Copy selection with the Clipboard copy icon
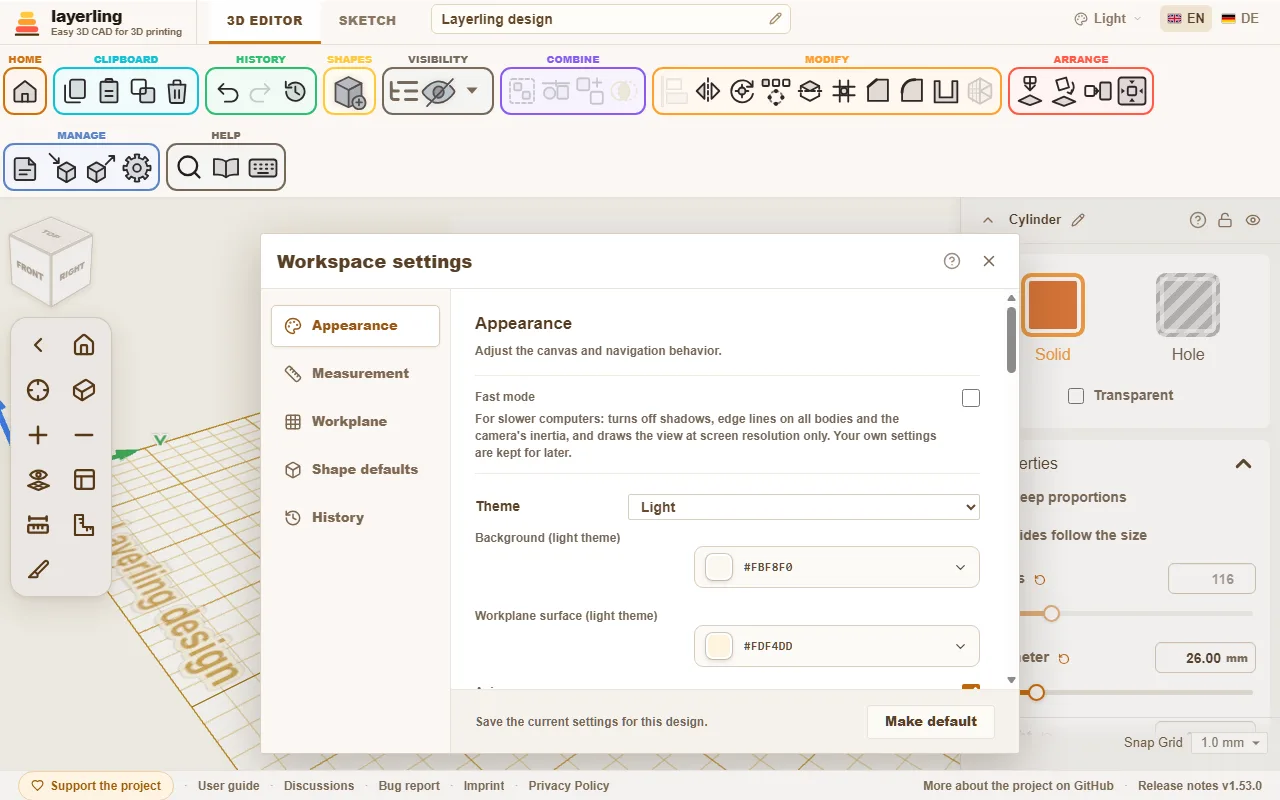The height and width of the screenshot is (800, 1280). coord(75,92)
